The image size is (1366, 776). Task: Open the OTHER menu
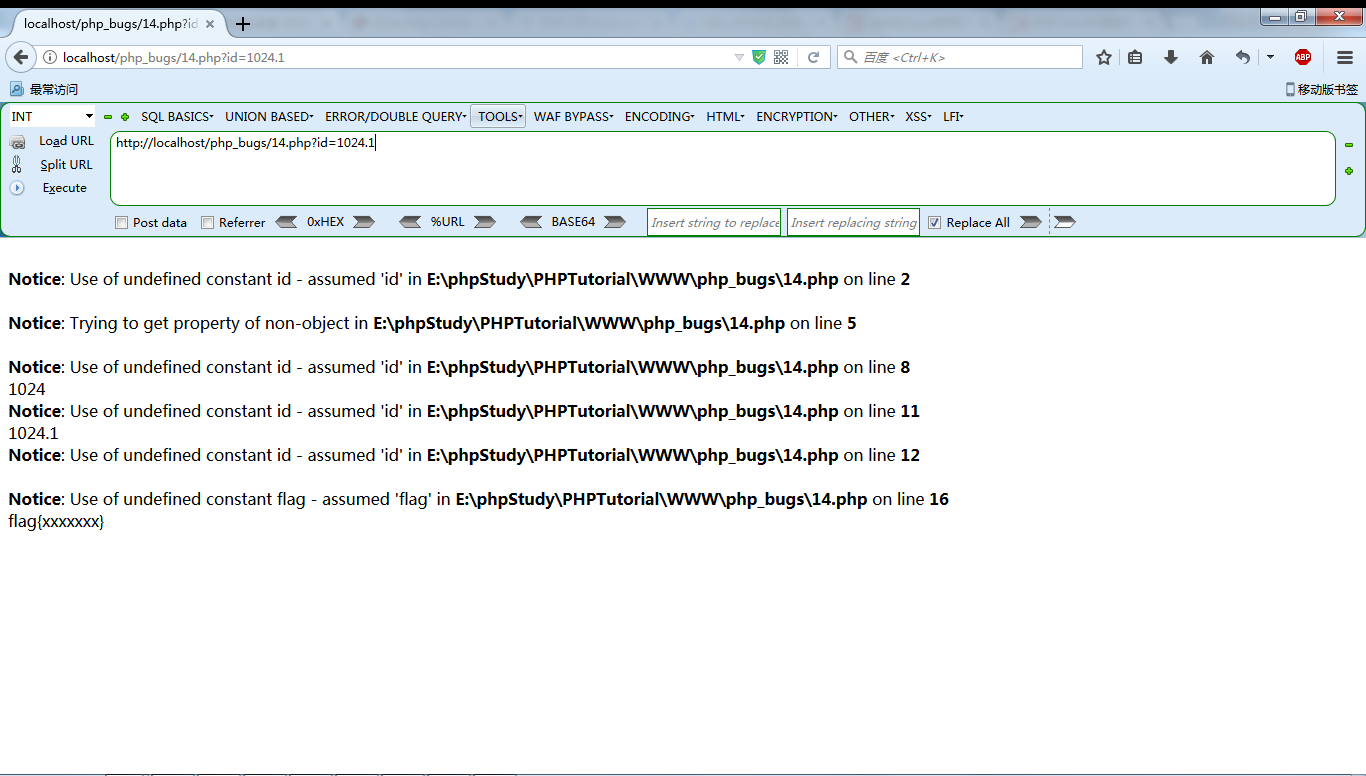871,117
